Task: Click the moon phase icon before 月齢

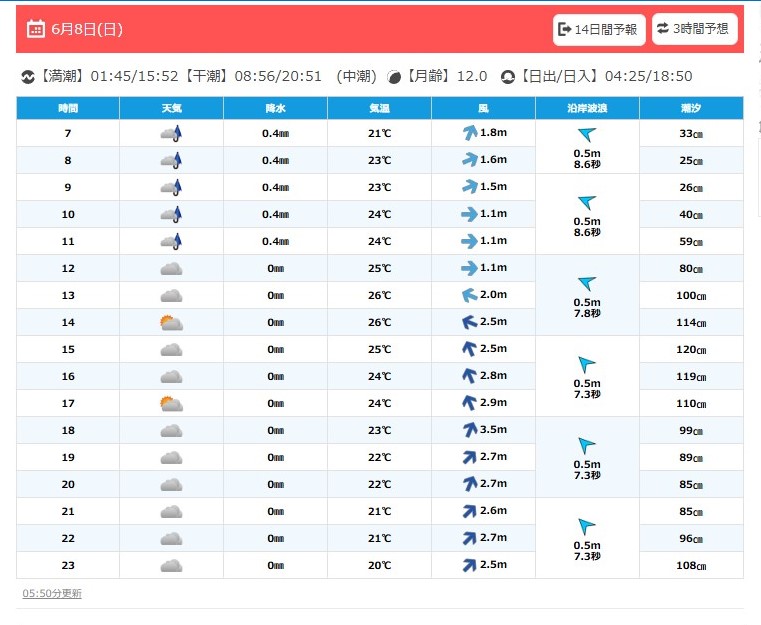Action: [394, 77]
